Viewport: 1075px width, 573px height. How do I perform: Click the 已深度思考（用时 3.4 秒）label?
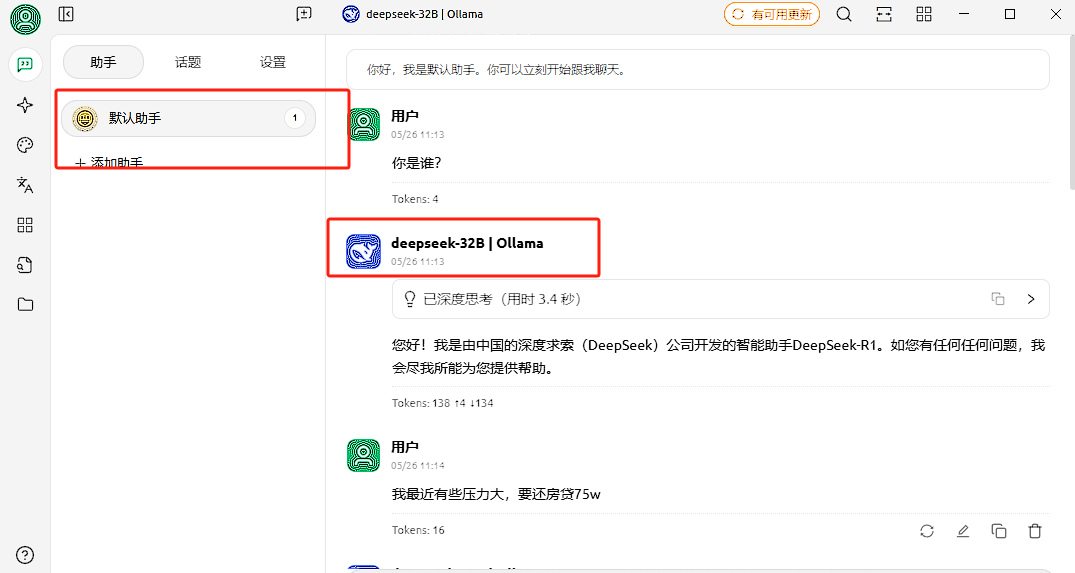[502, 299]
